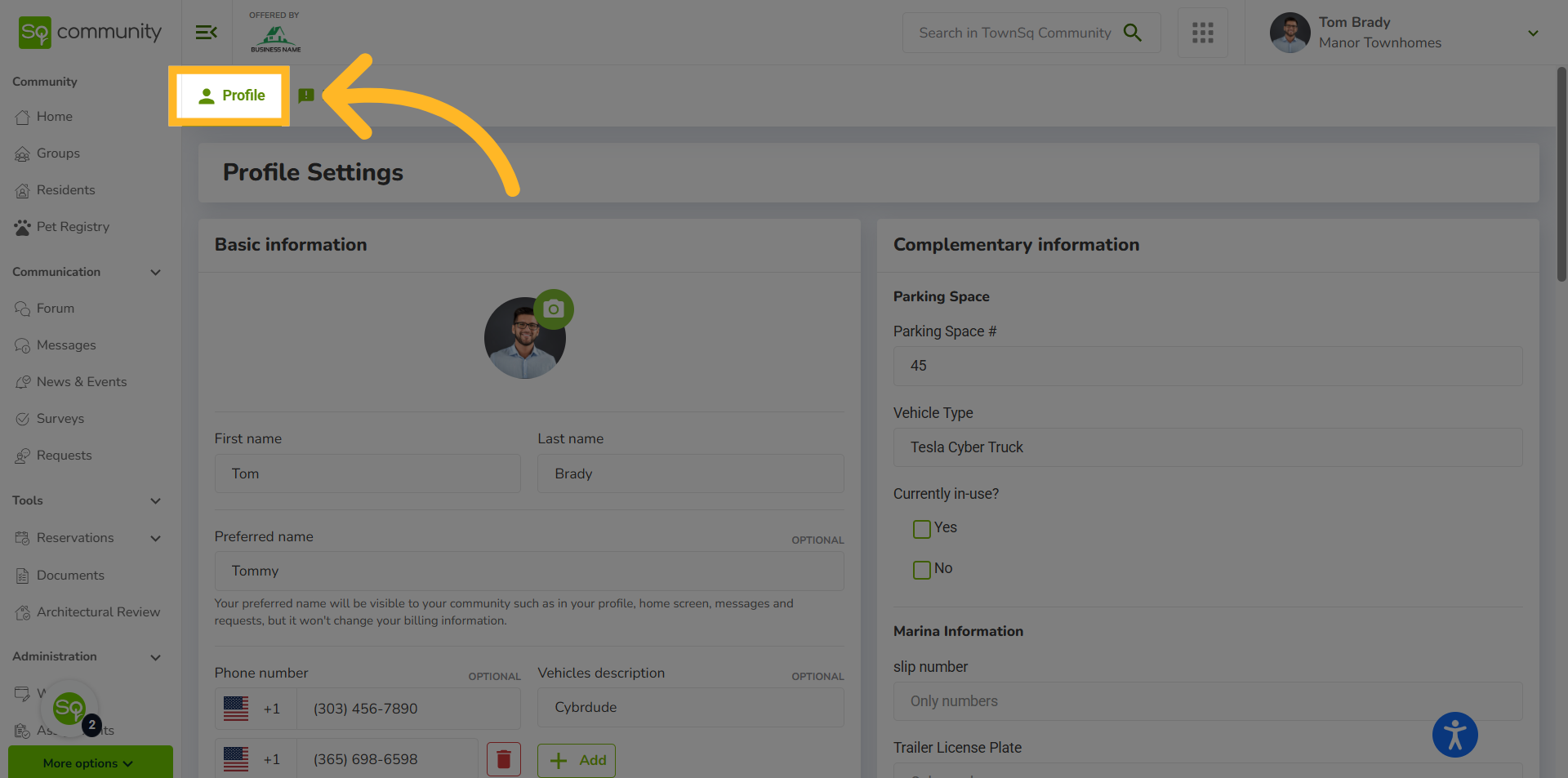Click the Home house icon
This screenshot has width=1568, height=778.
tap(22, 117)
